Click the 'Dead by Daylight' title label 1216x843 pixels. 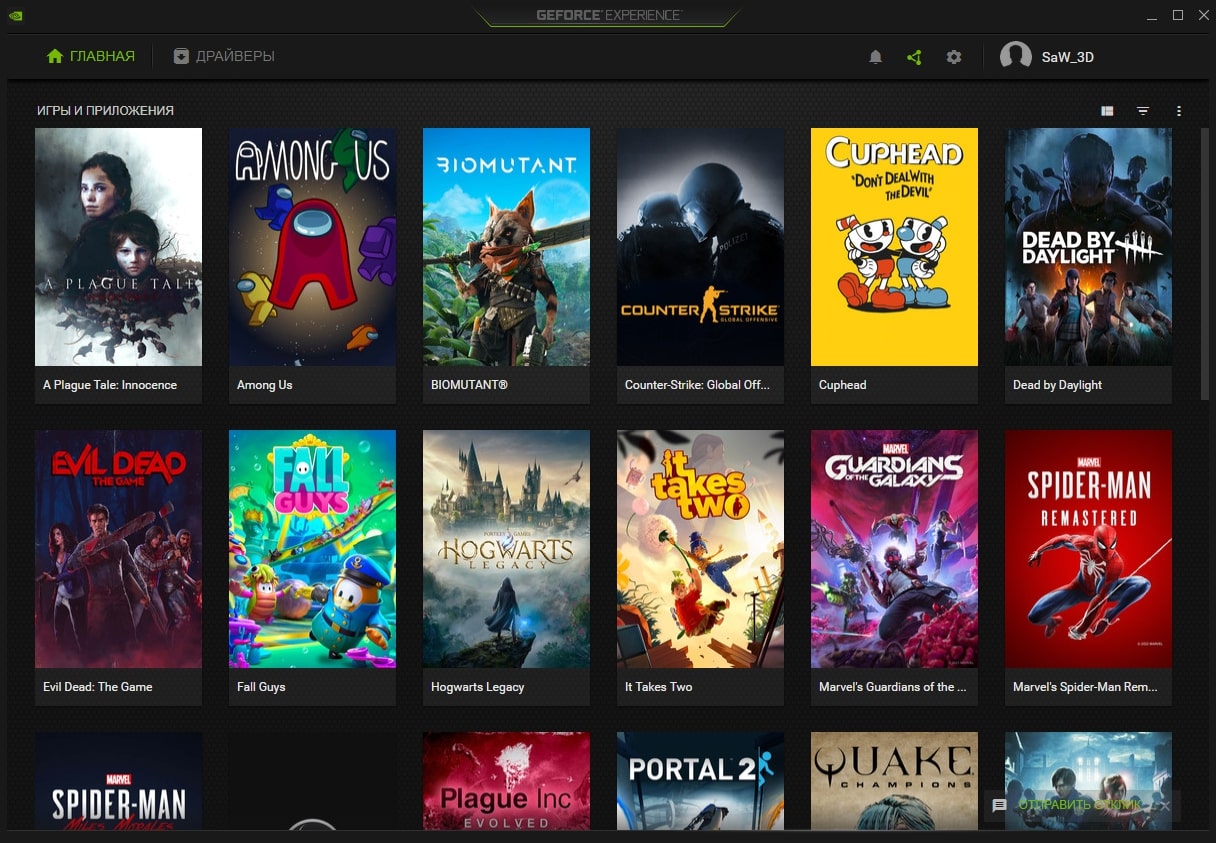coord(1057,385)
